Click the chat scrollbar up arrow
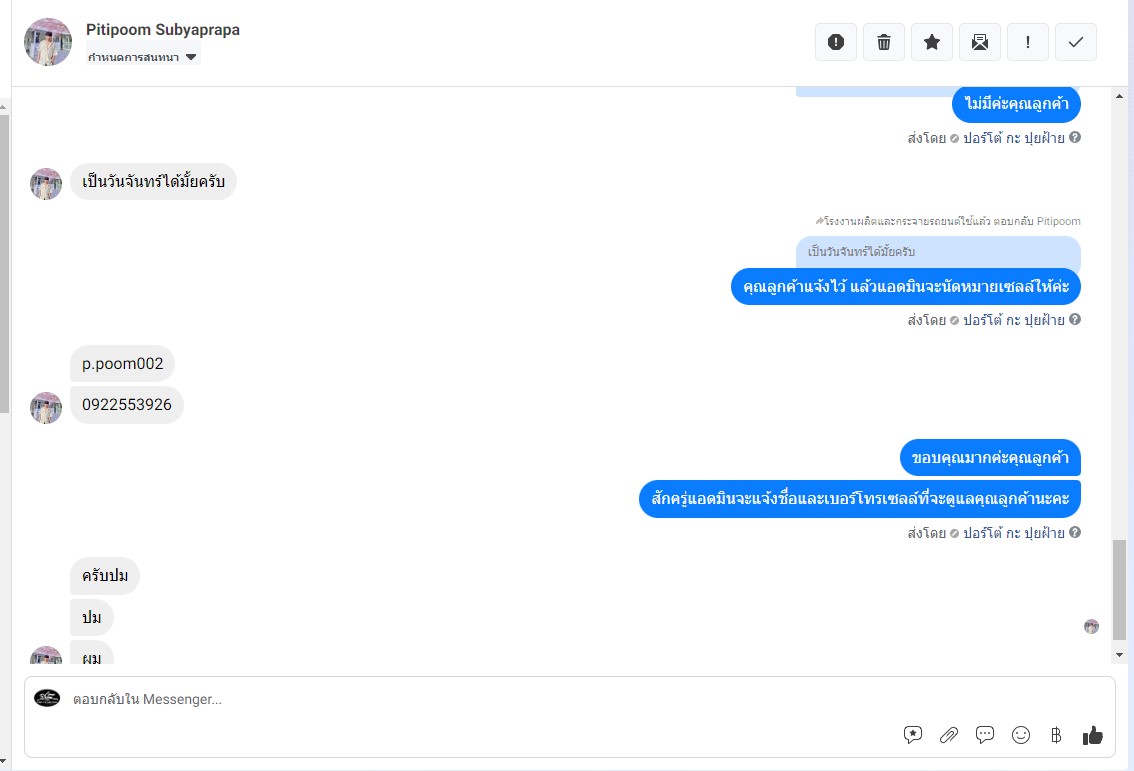 [x=1119, y=96]
